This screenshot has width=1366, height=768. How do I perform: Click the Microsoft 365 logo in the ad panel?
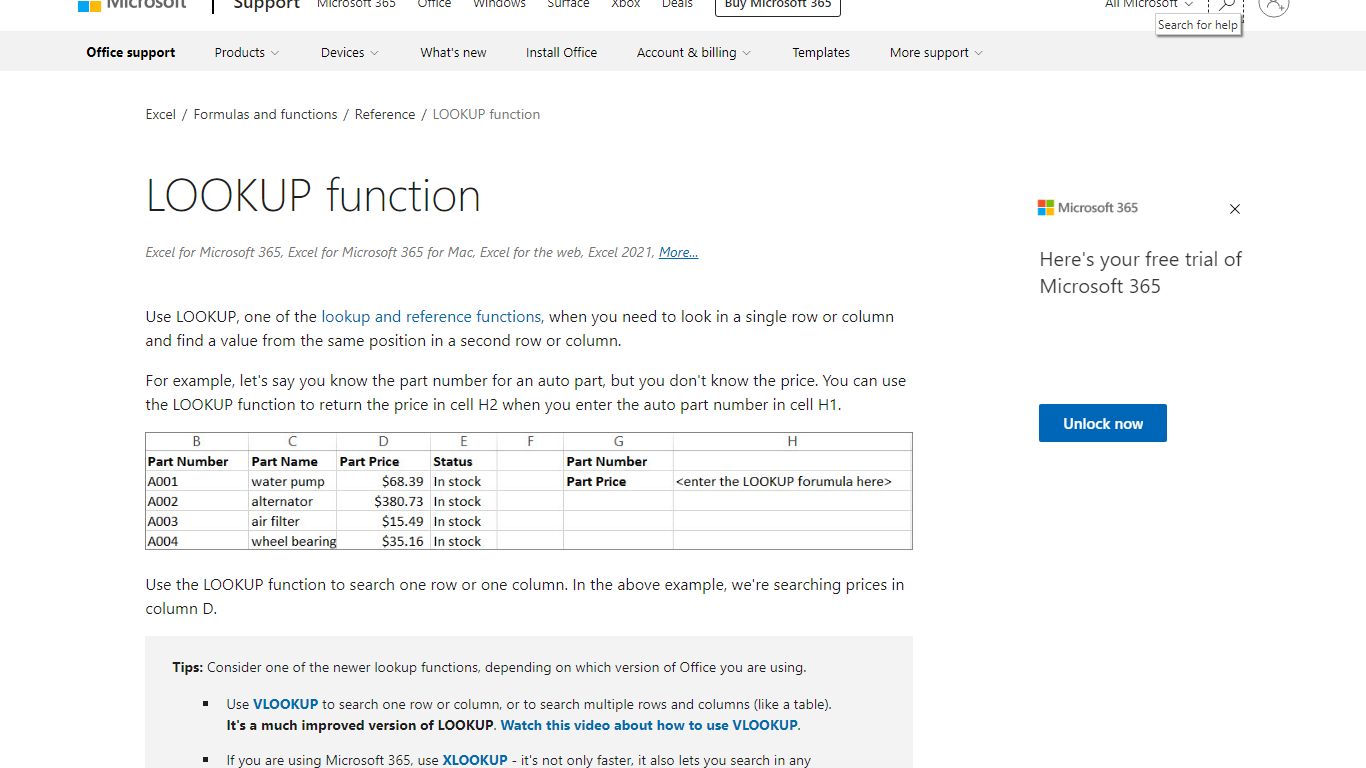coord(1088,208)
